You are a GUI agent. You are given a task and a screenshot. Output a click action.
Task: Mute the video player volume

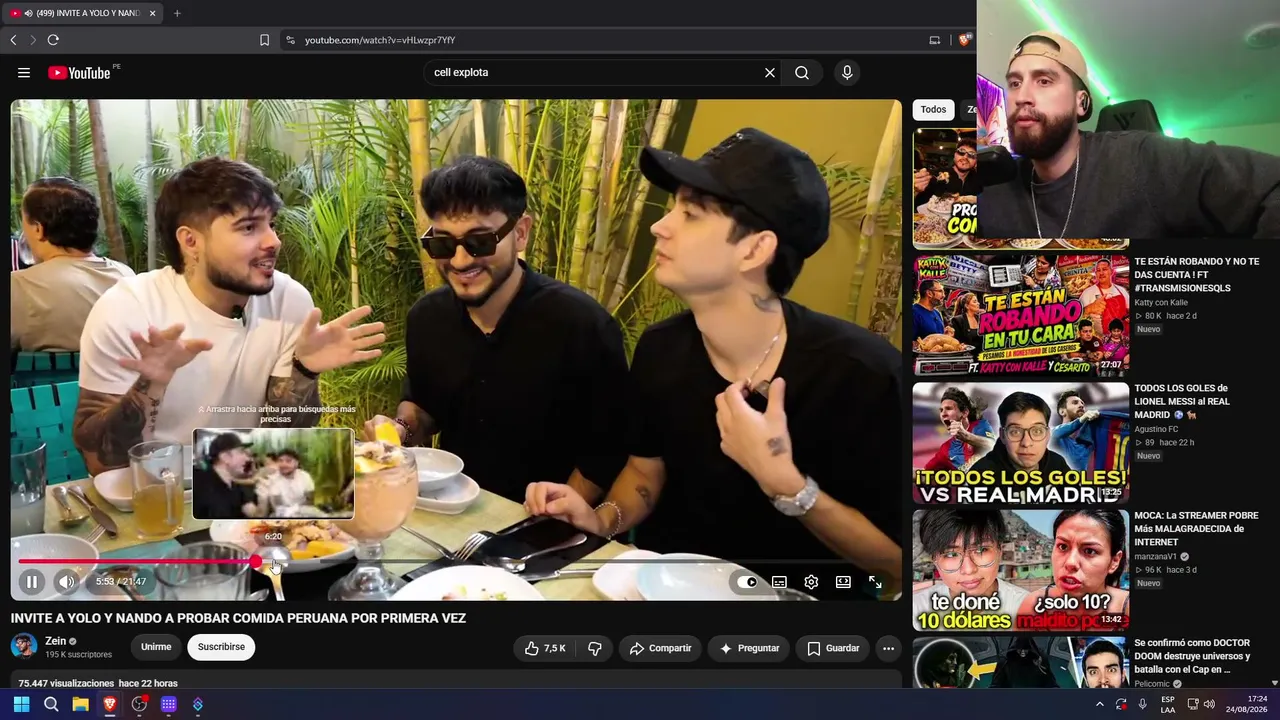point(66,581)
